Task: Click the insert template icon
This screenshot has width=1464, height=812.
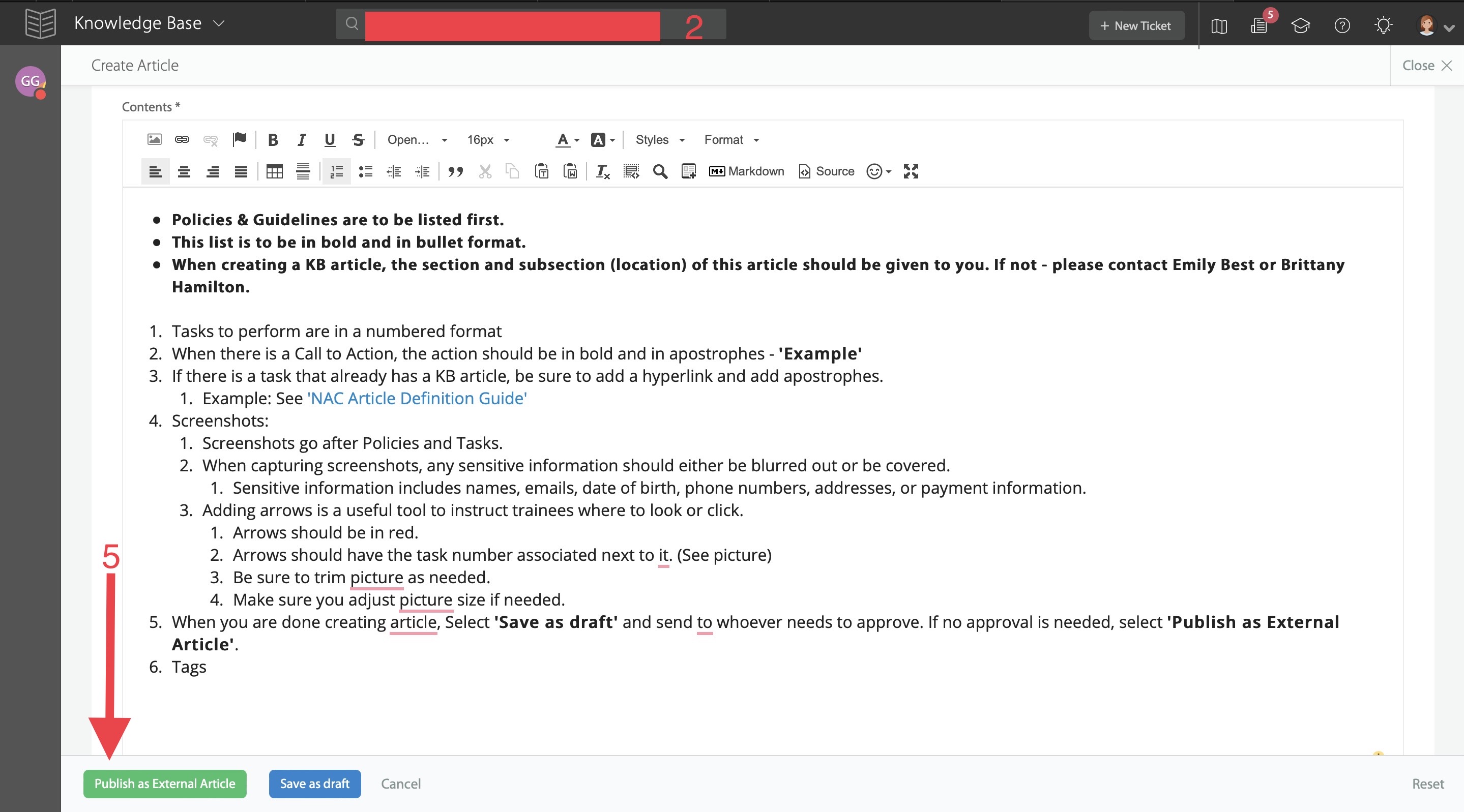Action: 688,172
